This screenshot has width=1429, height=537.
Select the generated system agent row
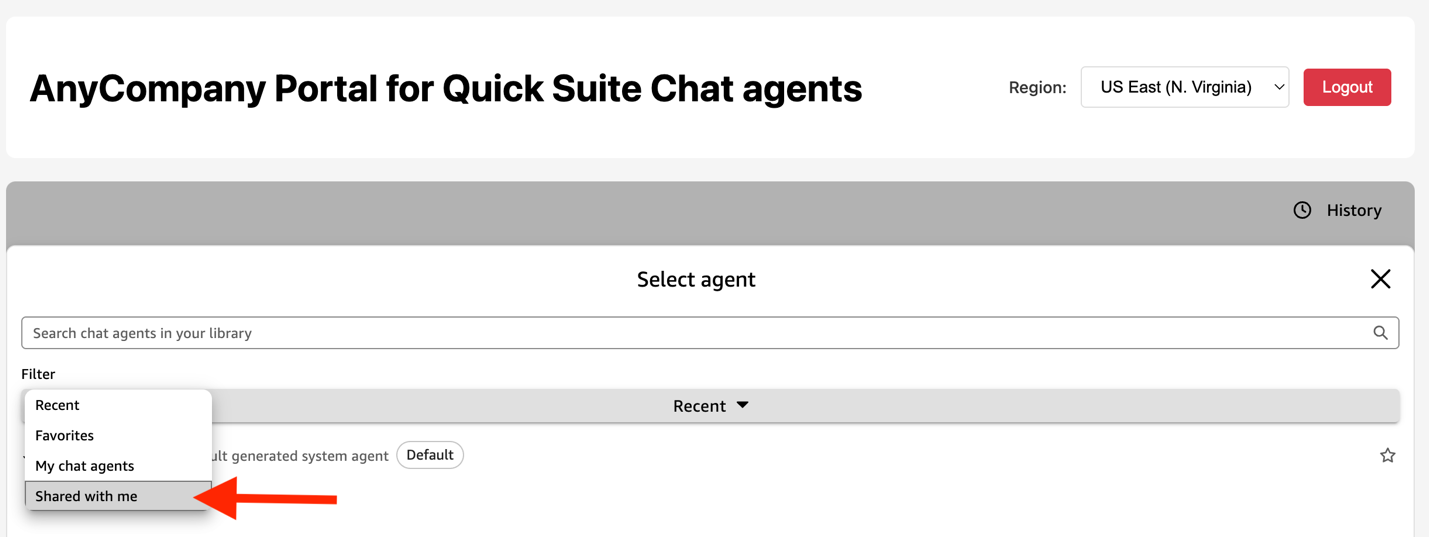click(x=300, y=456)
